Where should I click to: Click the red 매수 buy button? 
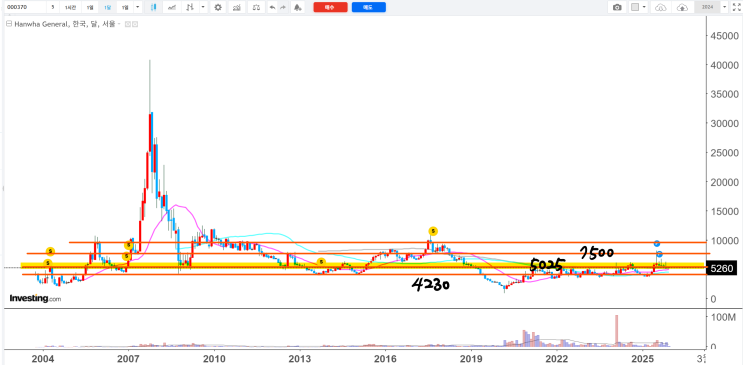pyautogui.click(x=330, y=7)
